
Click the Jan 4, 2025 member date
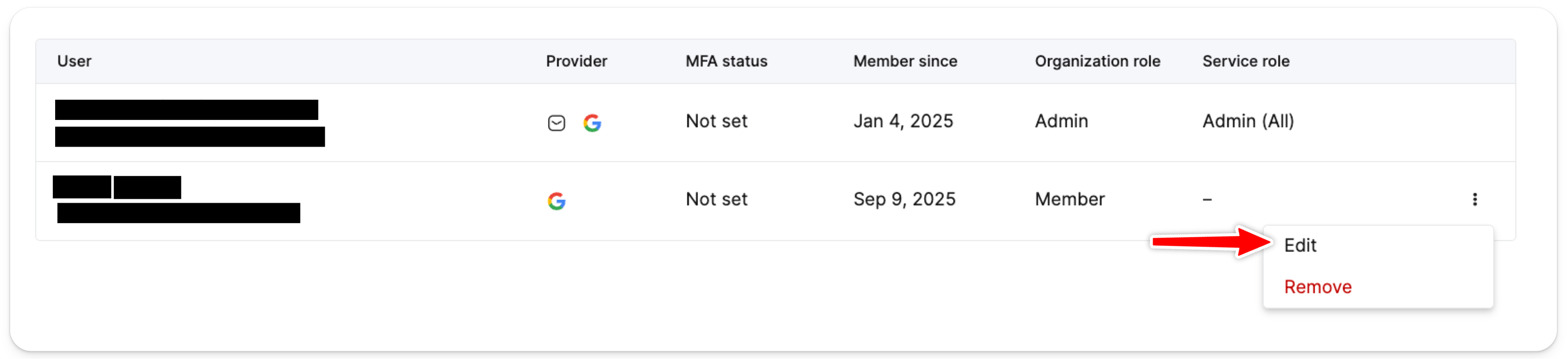tap(903, 121)
